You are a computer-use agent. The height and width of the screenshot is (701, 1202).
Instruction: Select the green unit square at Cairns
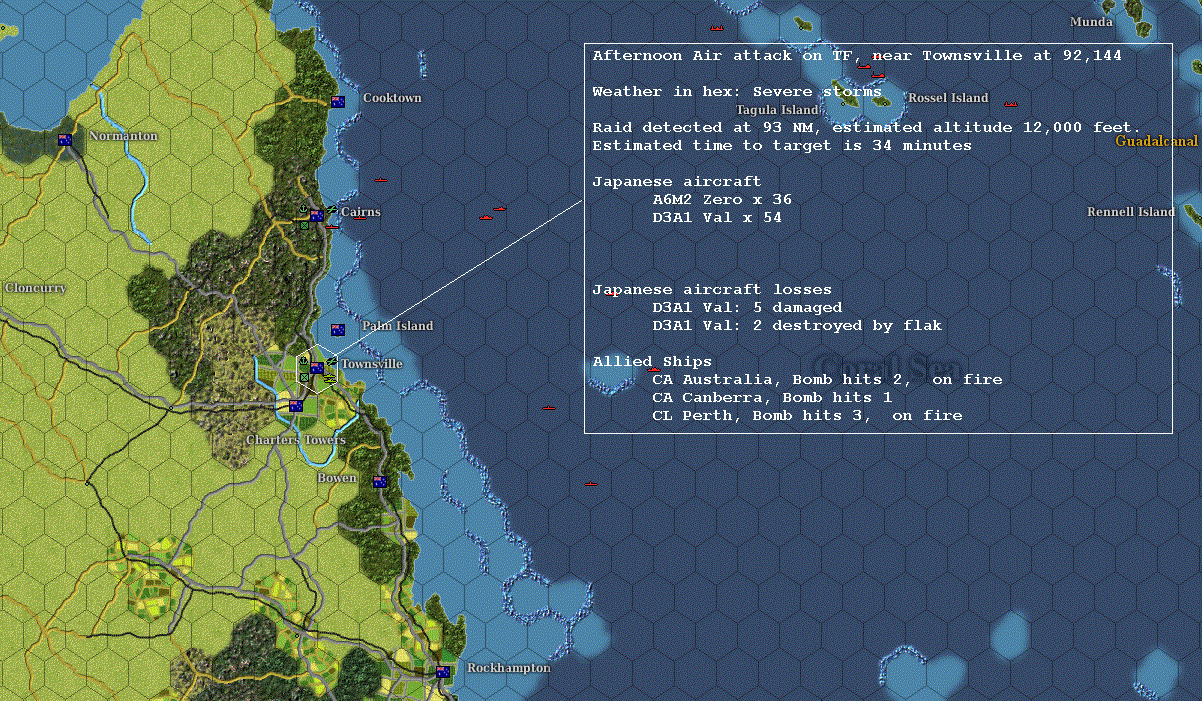coord(305,225)
